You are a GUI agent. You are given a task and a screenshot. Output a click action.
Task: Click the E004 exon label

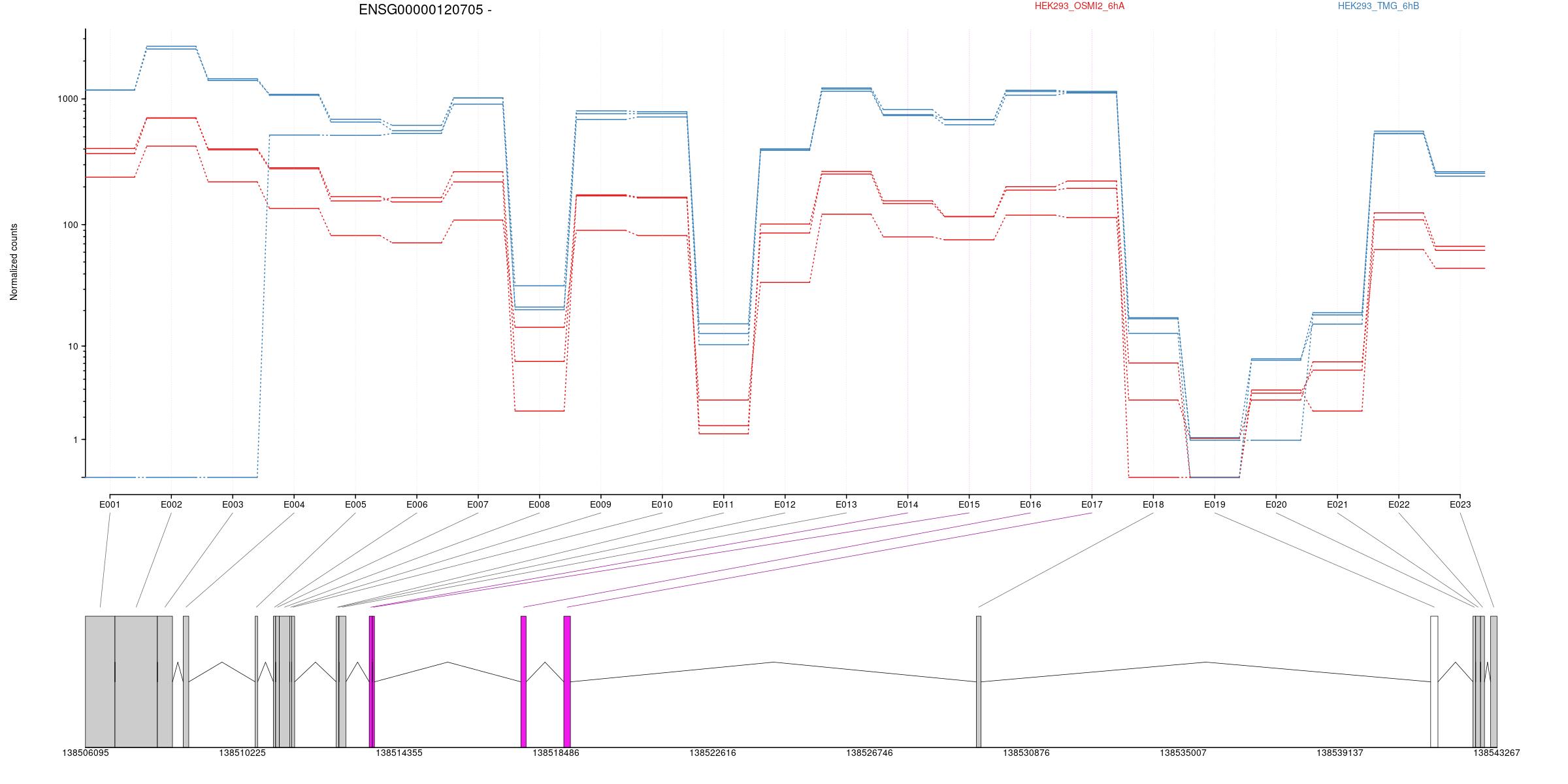point(294,504)
